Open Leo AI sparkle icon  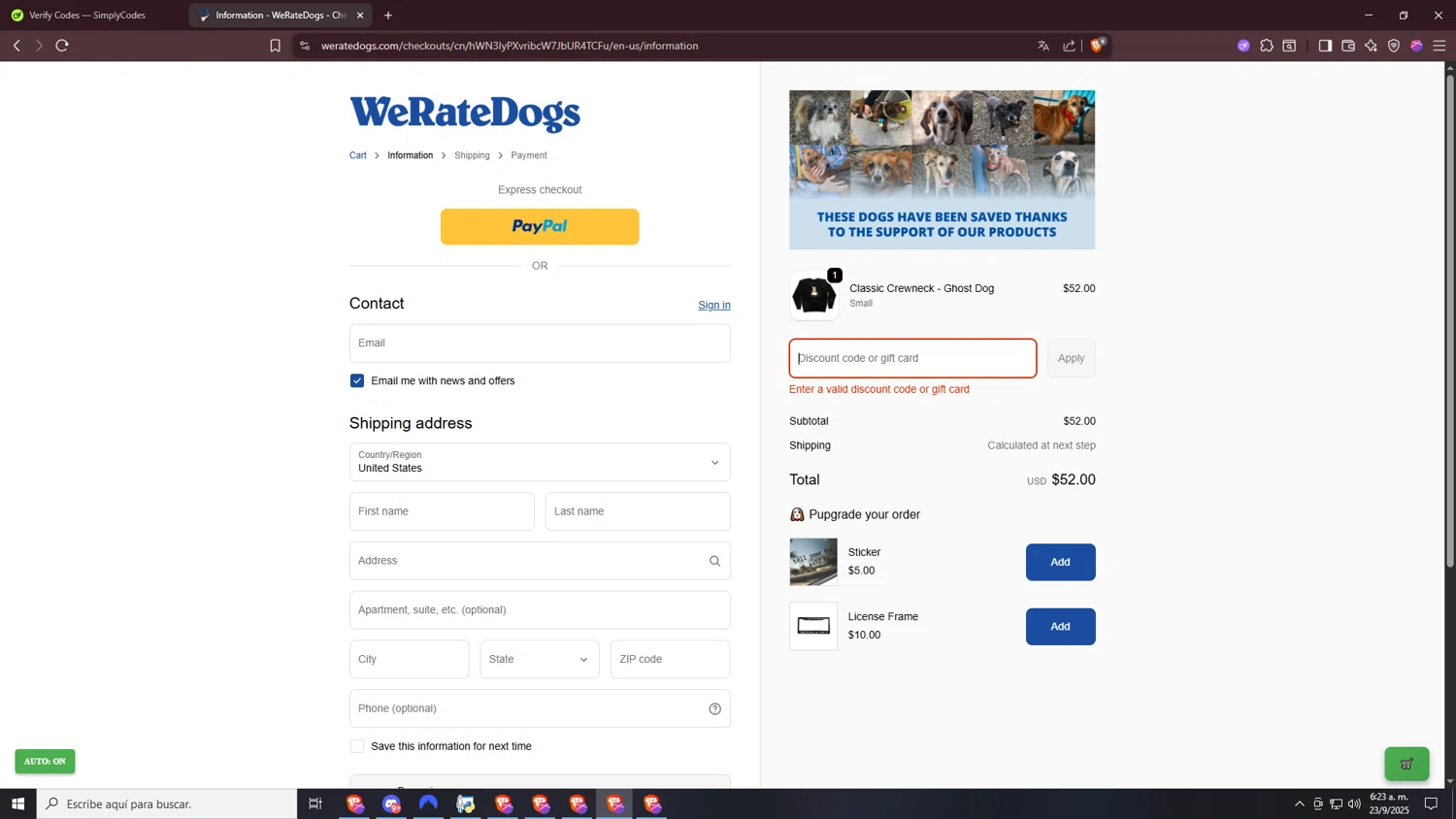pos(1371,46)
